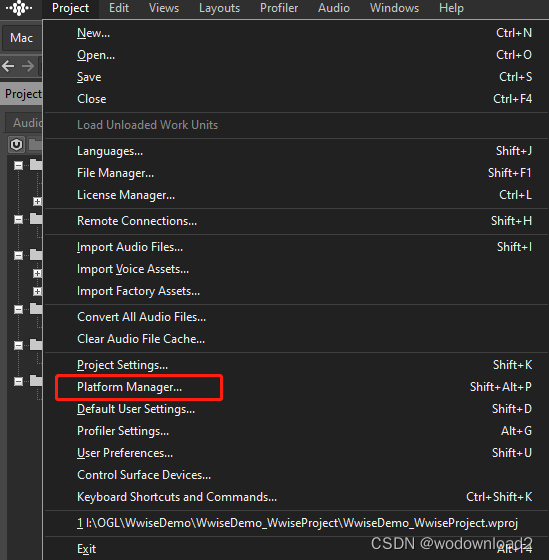The height and width of the screenshot is (560, 549).
Task: Open Project Settings...
Action: click(x=296, y=365)
